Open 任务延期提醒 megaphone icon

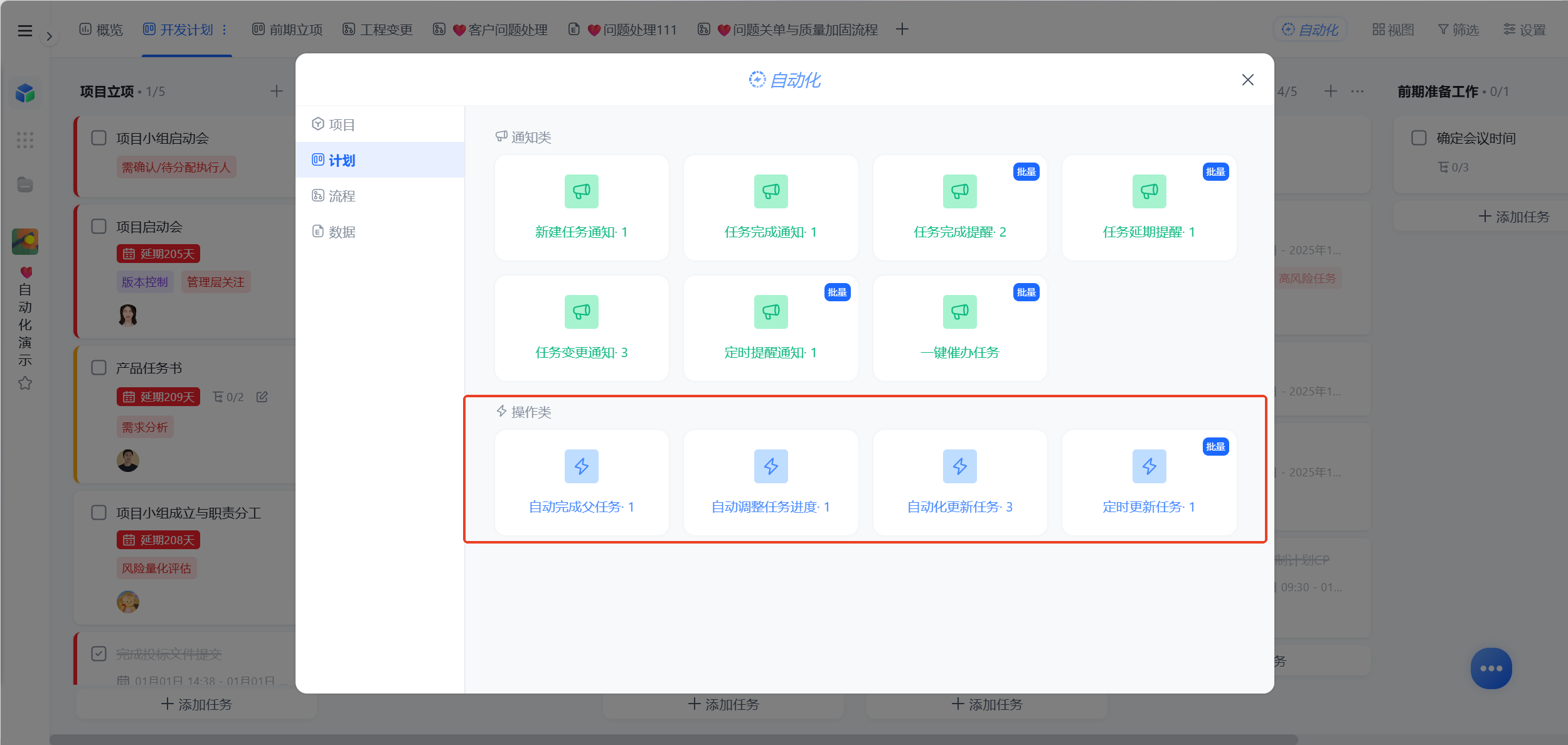1149,191
